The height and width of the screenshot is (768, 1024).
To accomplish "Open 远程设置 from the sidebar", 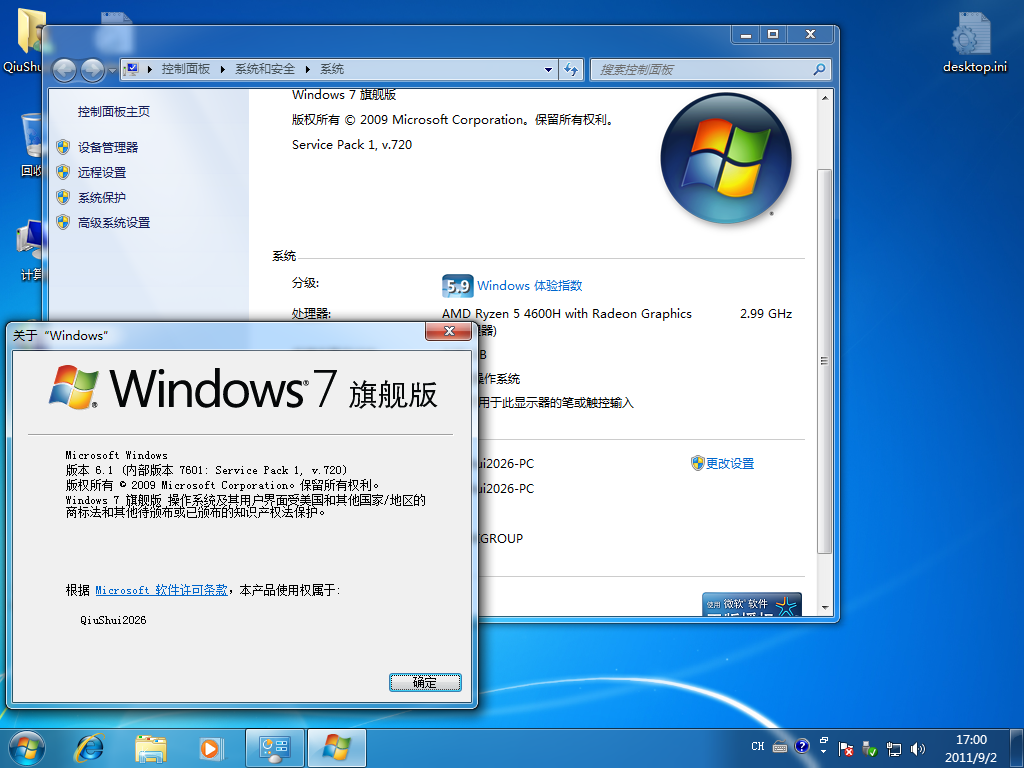I will (102, 172).
